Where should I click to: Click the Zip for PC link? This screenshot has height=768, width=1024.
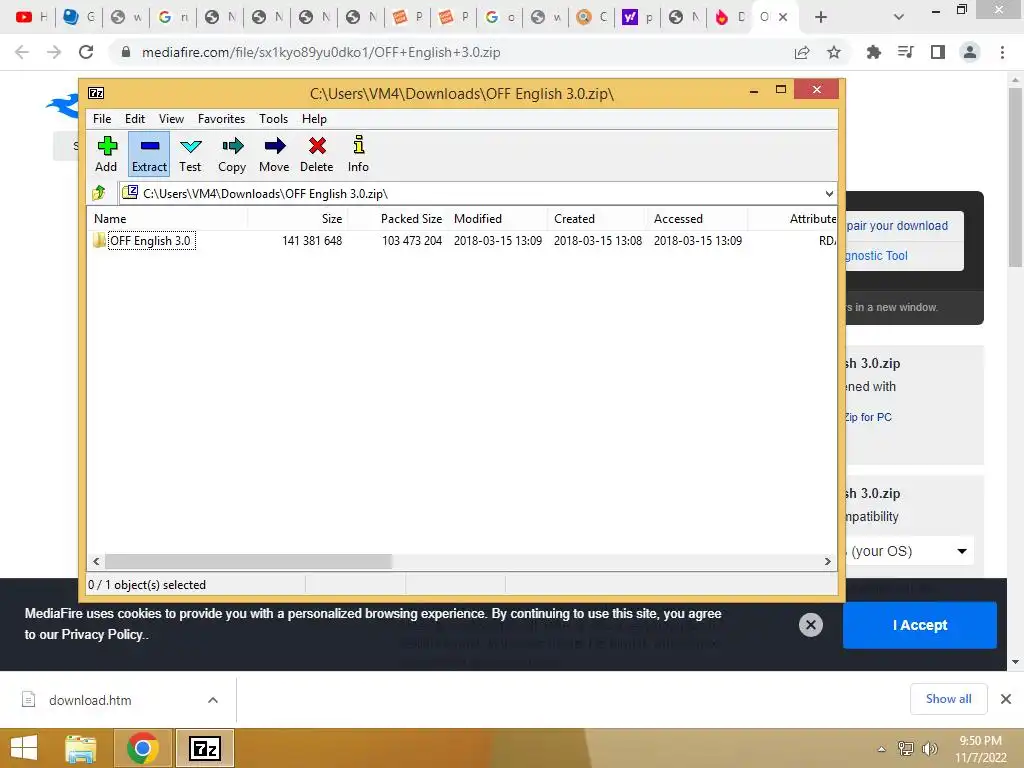click(868, 417)
